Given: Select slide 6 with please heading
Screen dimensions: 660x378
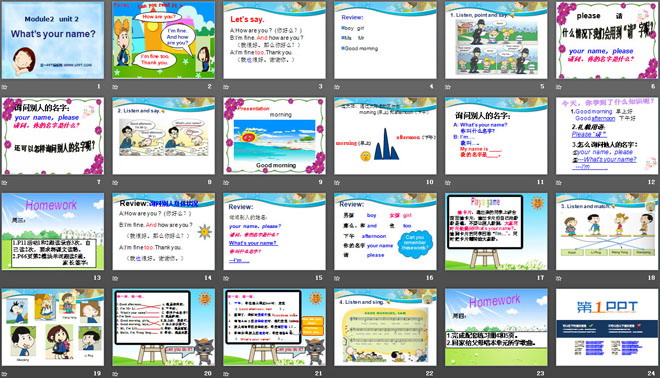Looking at the screenshot, I should [607, 40].
